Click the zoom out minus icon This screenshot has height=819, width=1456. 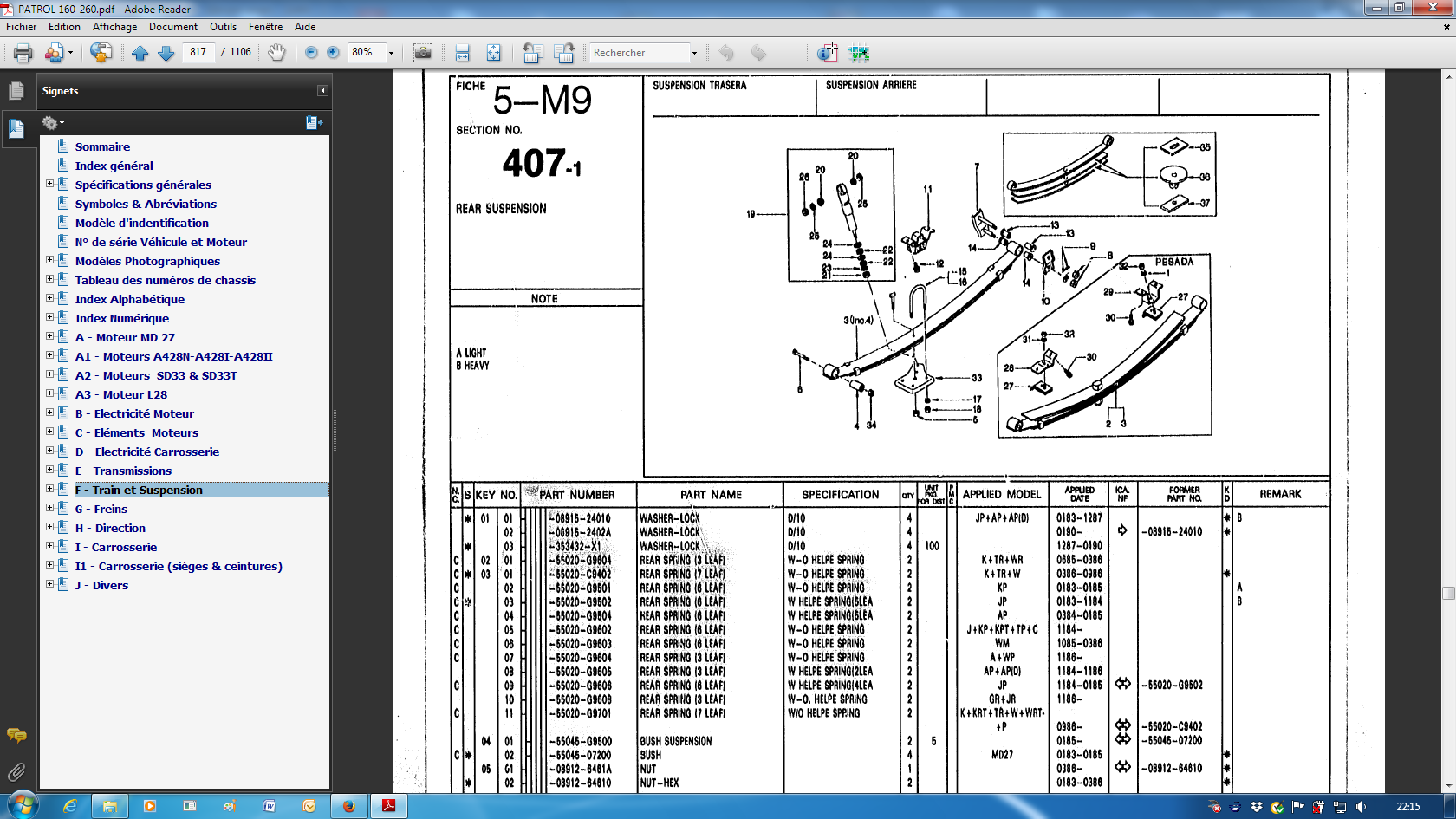click(x=311, y=53)
